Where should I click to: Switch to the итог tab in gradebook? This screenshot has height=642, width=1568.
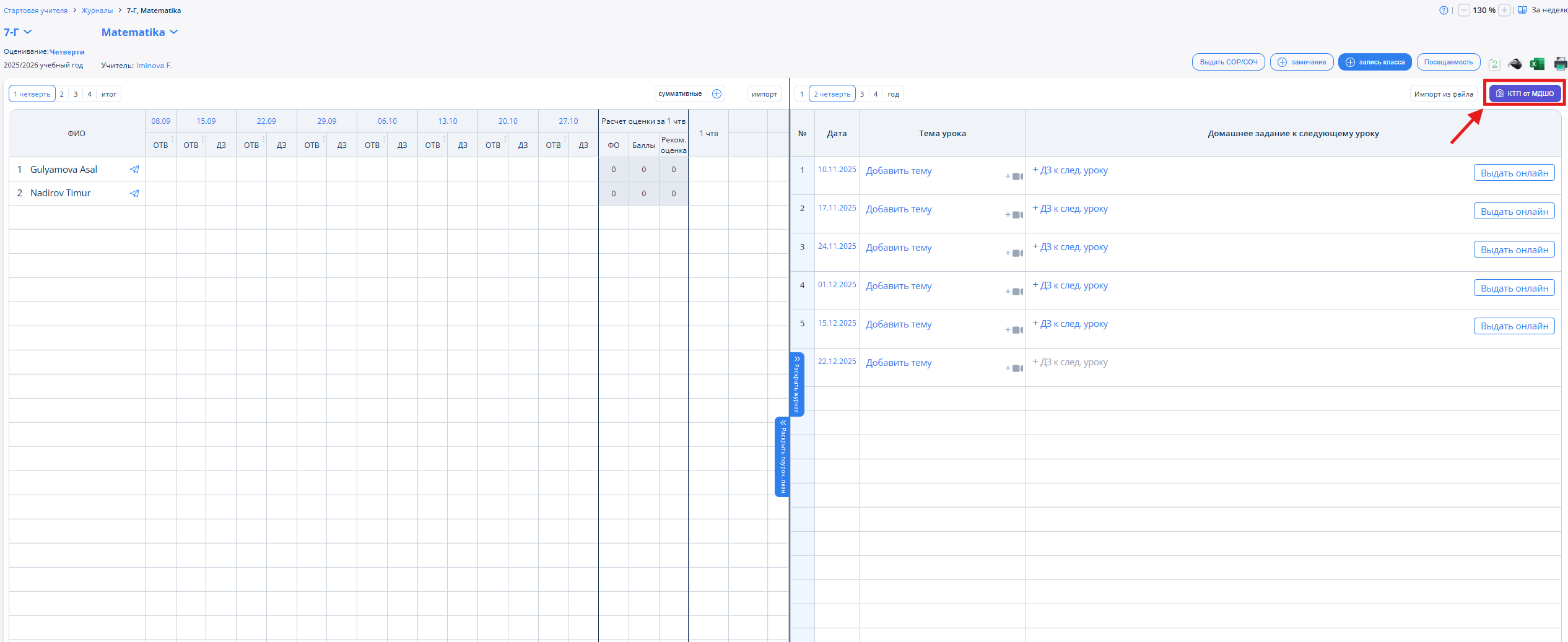tap(109, 94)
